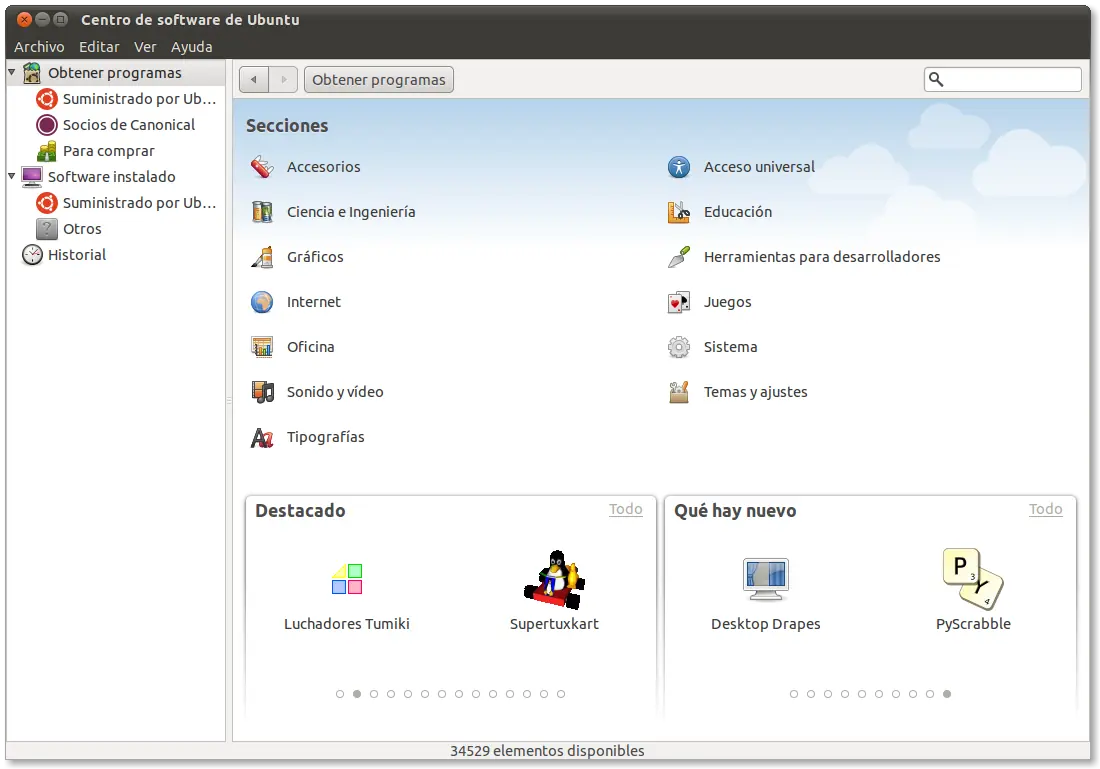Collapse the Obtener programas tree node

tap(11, 72)
